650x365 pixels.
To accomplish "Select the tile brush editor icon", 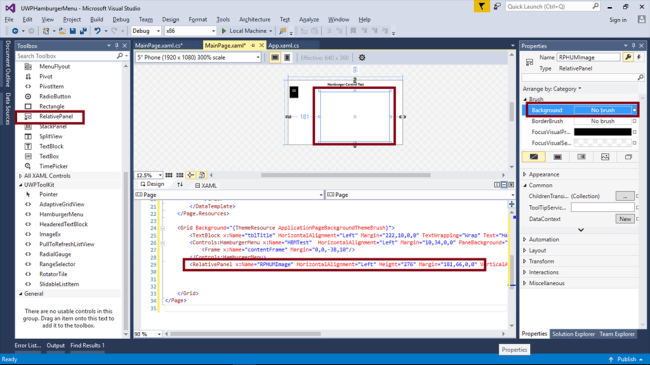I will [605, 157].
